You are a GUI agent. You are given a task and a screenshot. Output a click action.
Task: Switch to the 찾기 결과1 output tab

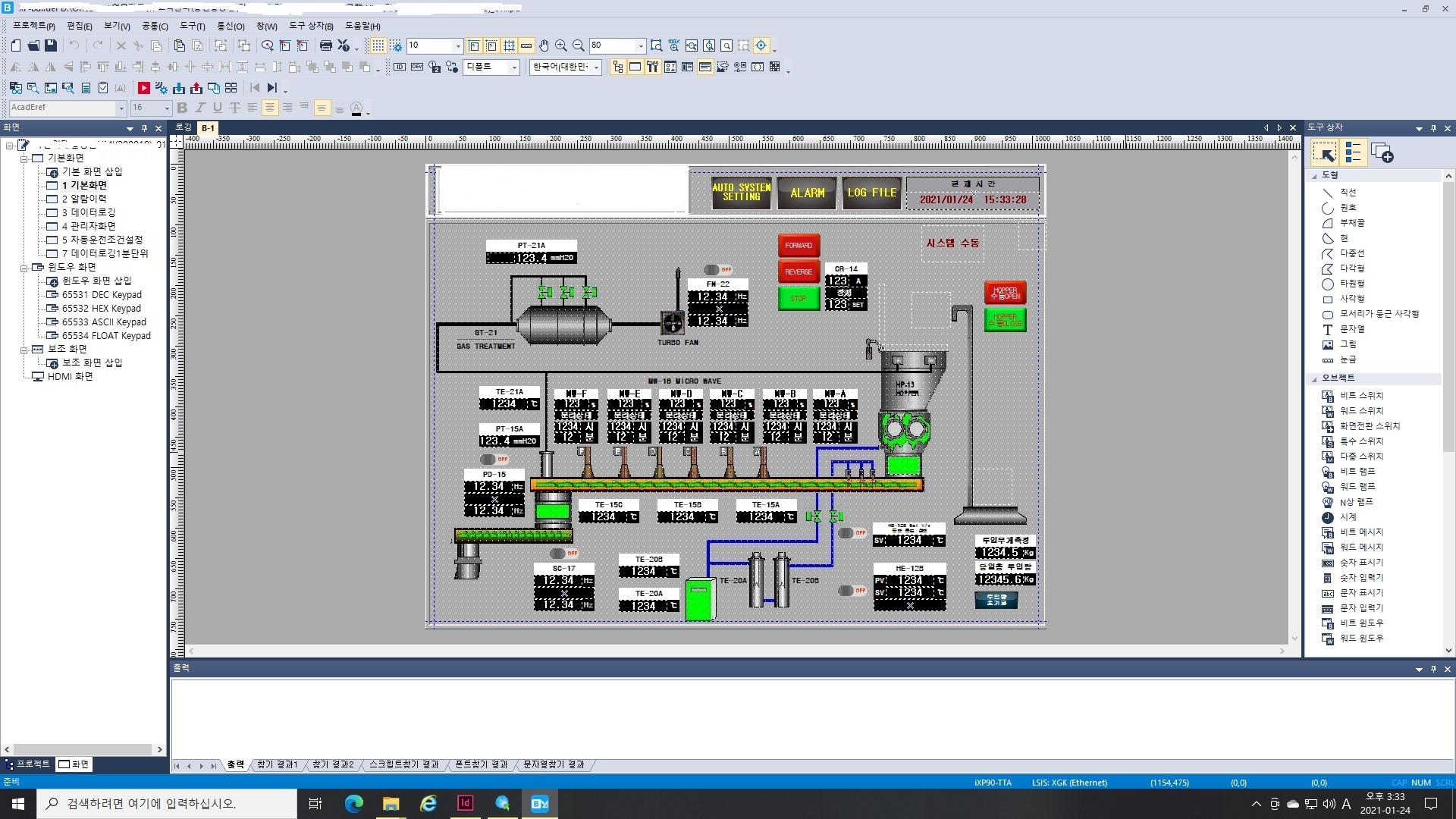tap(277, 764)
